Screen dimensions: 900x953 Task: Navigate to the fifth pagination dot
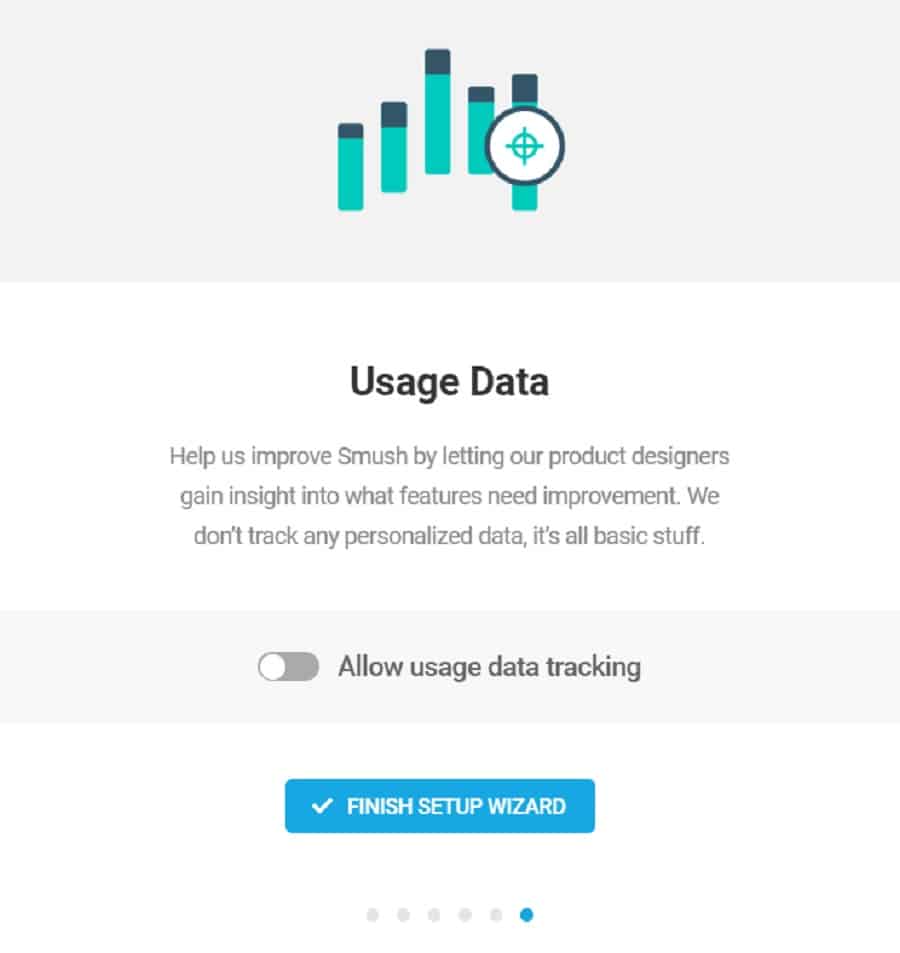(496, 915)
